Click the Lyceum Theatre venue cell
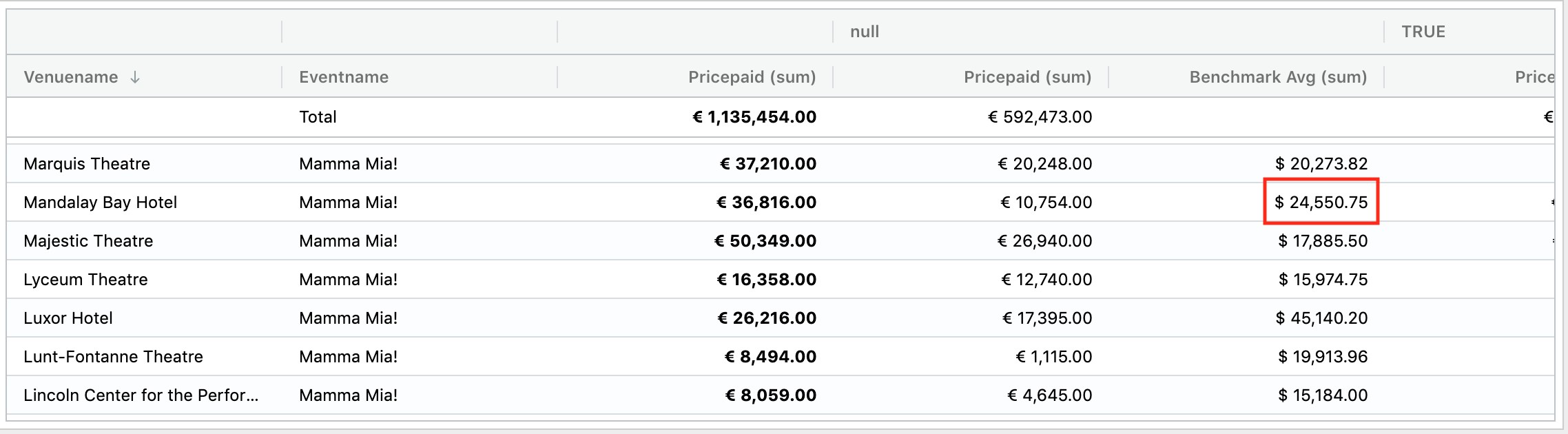 pos(85,280)
